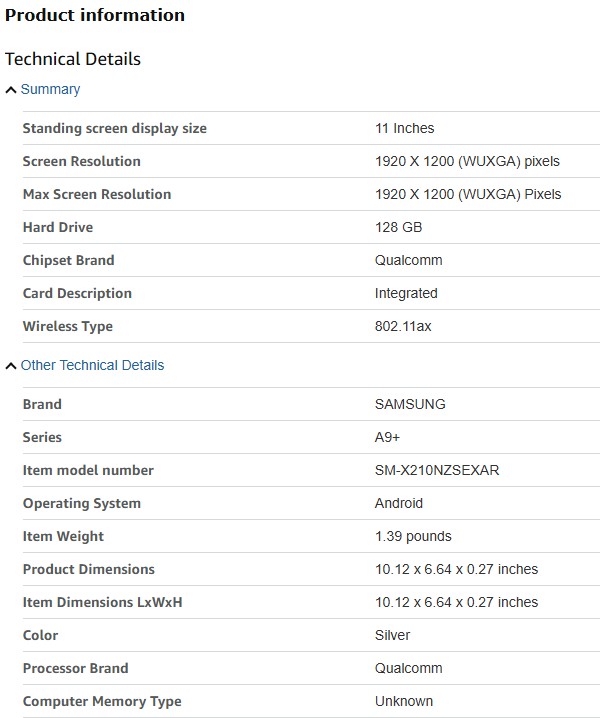Toggle the Other Technical Details link text
Image resolution: width=600 pixels, height=718 pixels.
pyautogui.click(x=92, y=365)
